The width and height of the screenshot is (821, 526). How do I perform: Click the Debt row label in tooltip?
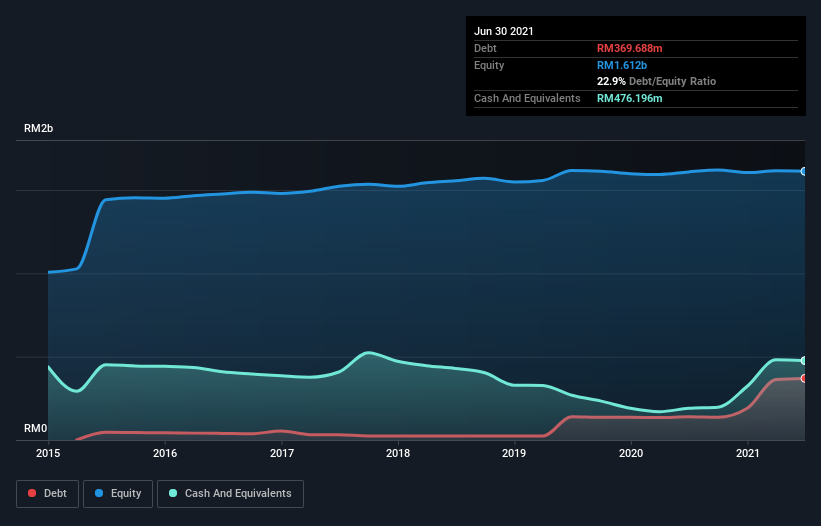coord(485,48)
